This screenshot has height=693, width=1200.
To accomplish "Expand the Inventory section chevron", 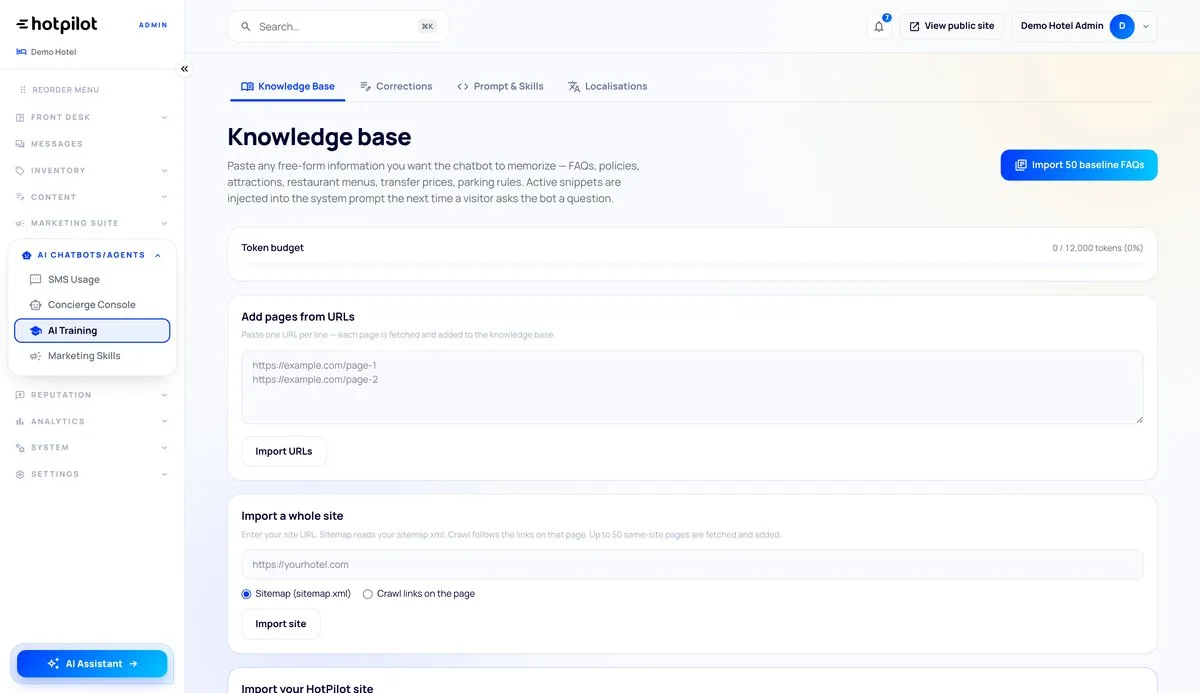I will point(164,171).
